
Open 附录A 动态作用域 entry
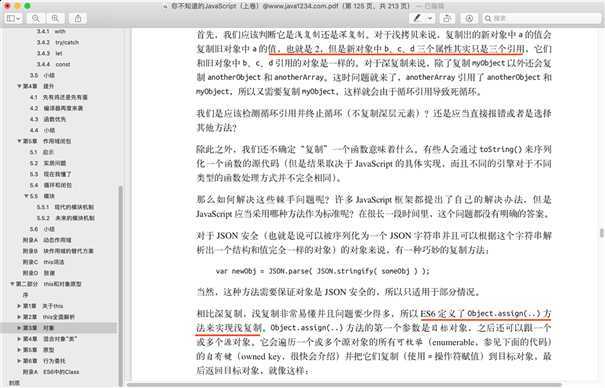tap(47, 240)
